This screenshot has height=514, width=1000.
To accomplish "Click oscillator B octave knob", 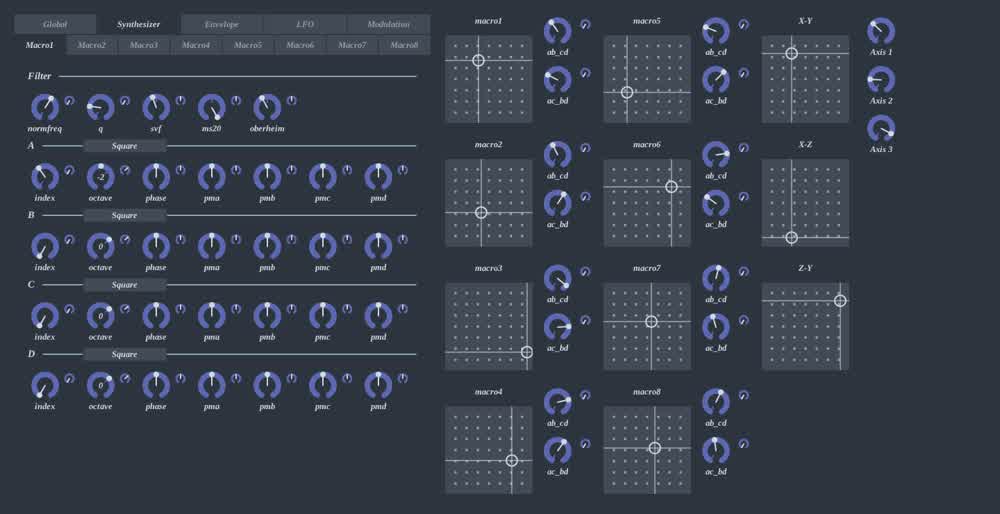I will click(100, 247).
